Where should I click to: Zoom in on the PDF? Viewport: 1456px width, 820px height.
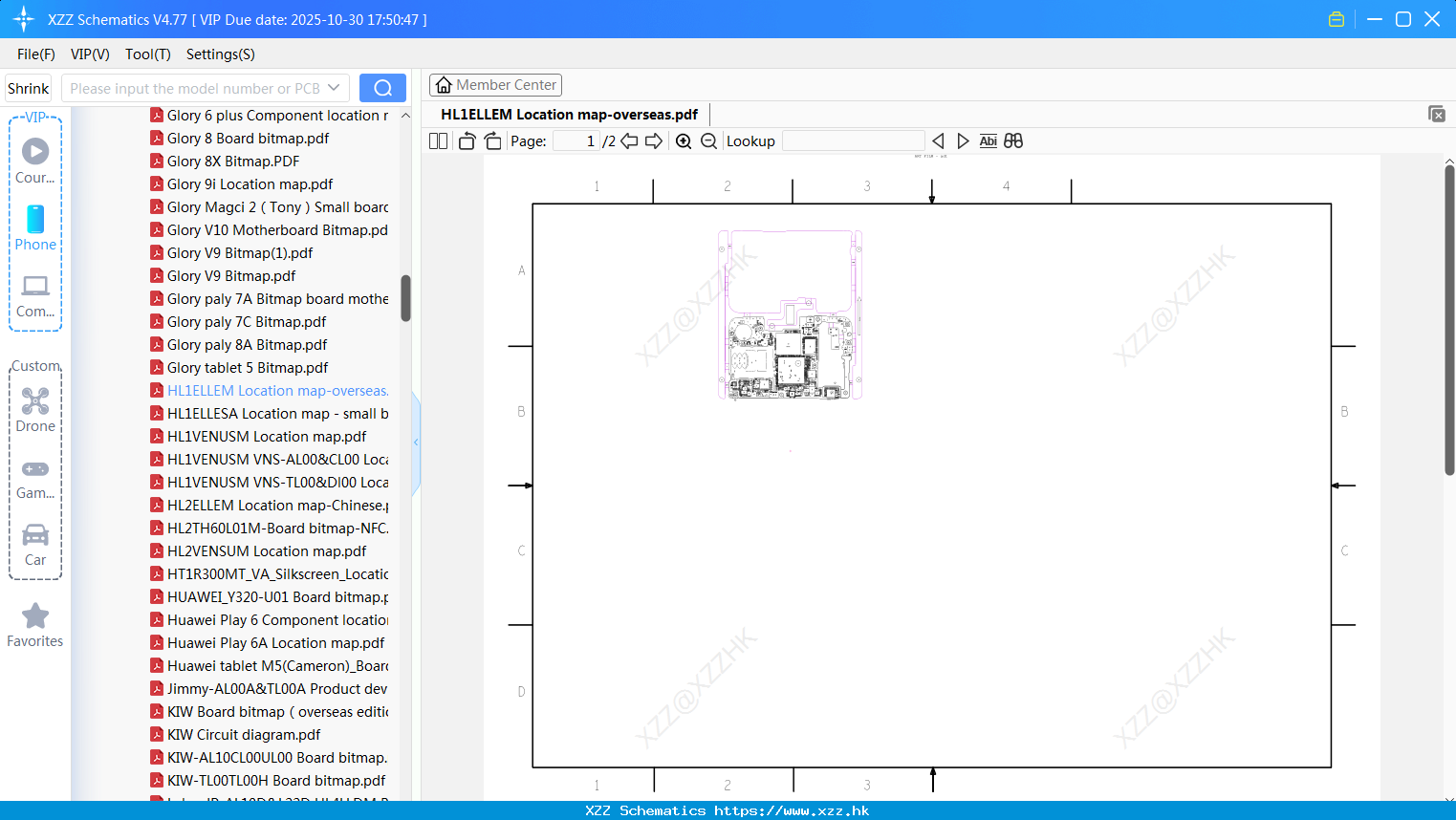[x=684, y=141]
